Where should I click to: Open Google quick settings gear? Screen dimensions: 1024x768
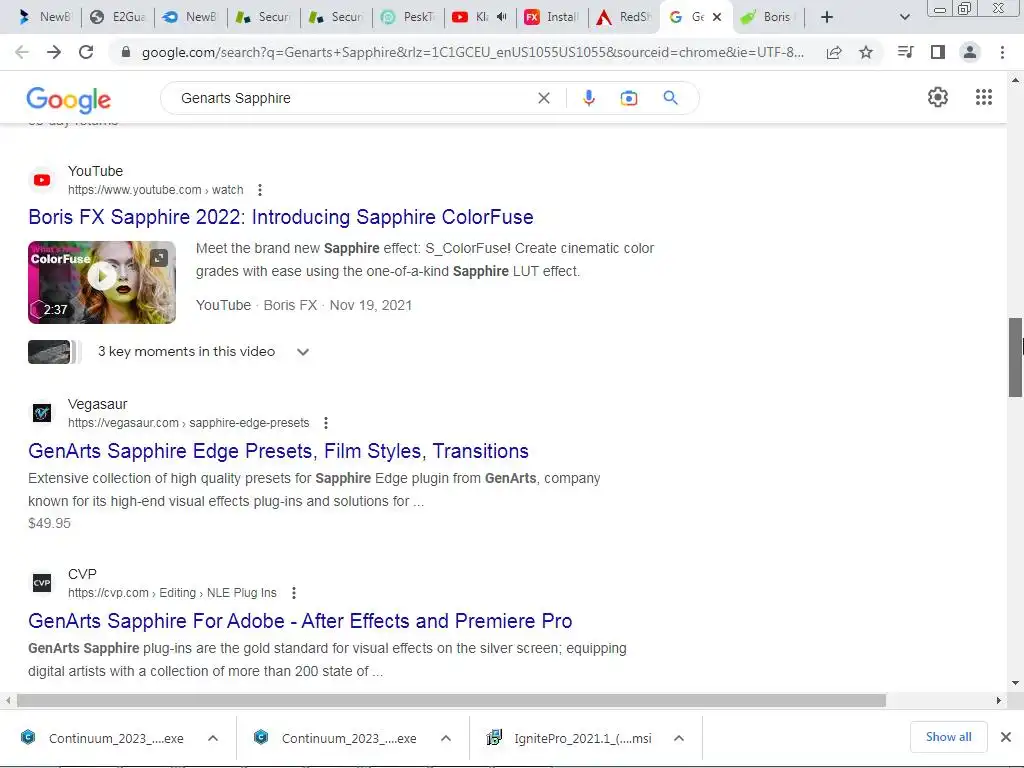click(938, 97)
